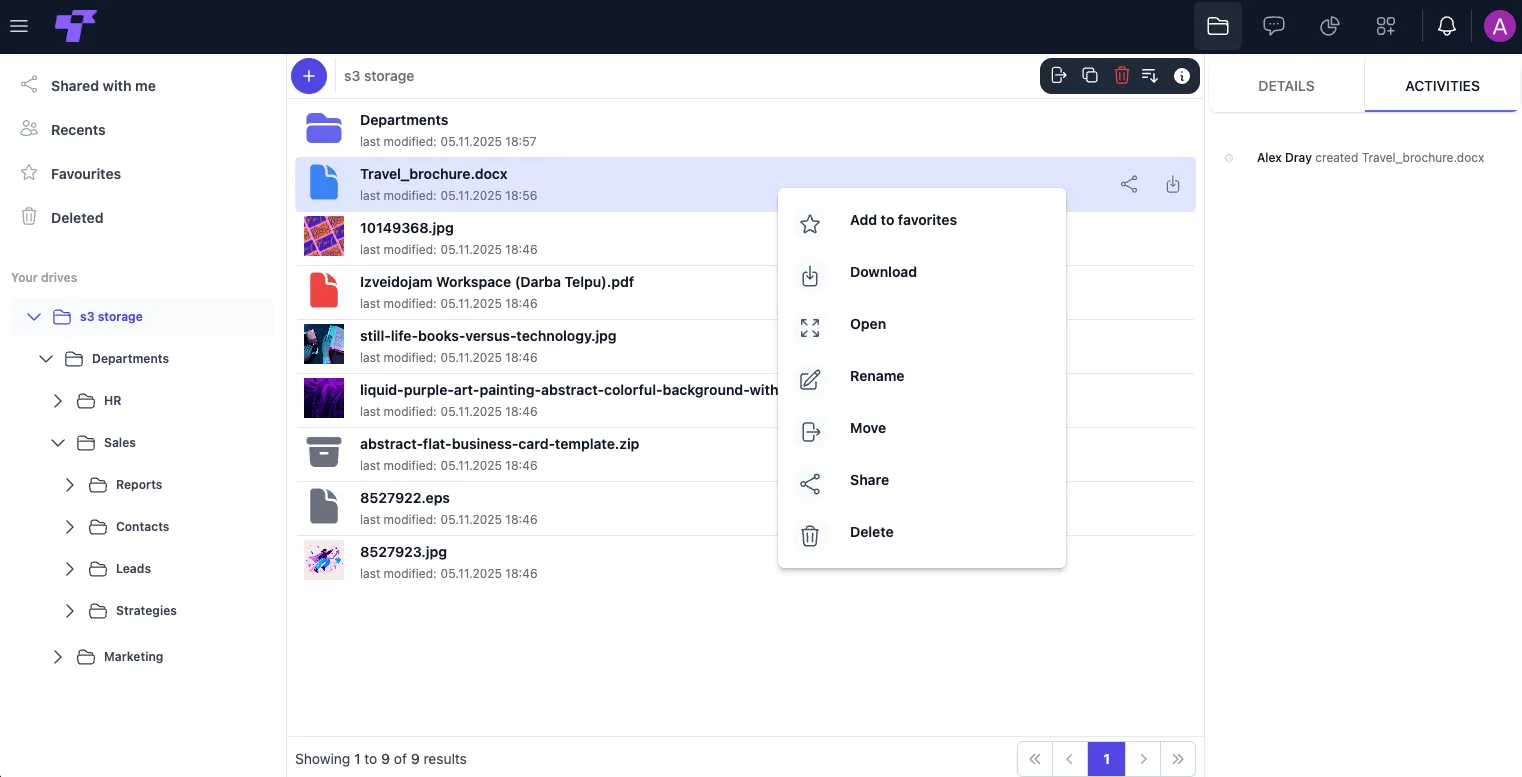Click the share icon on the Travel_brochure.docx row
Image resolution: width=1522 pixels, height=777 pixels.
(1129, 185)
